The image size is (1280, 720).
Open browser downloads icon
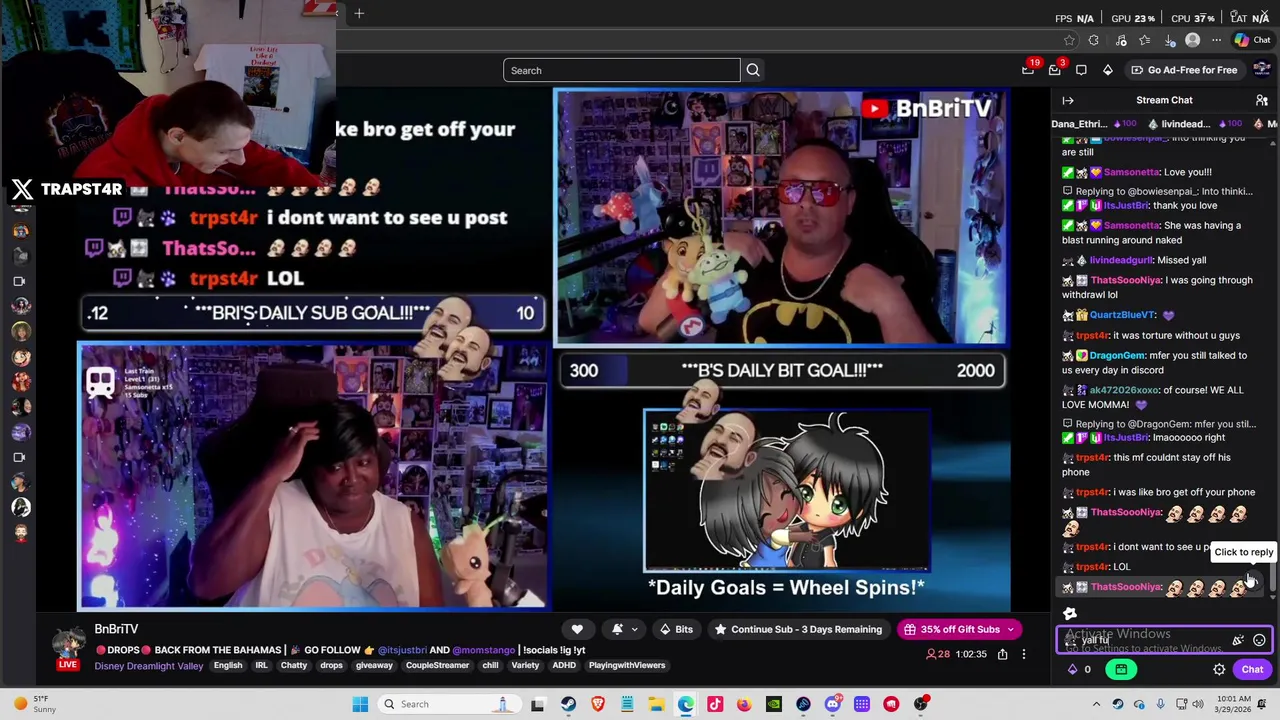tap(1170, 40)
